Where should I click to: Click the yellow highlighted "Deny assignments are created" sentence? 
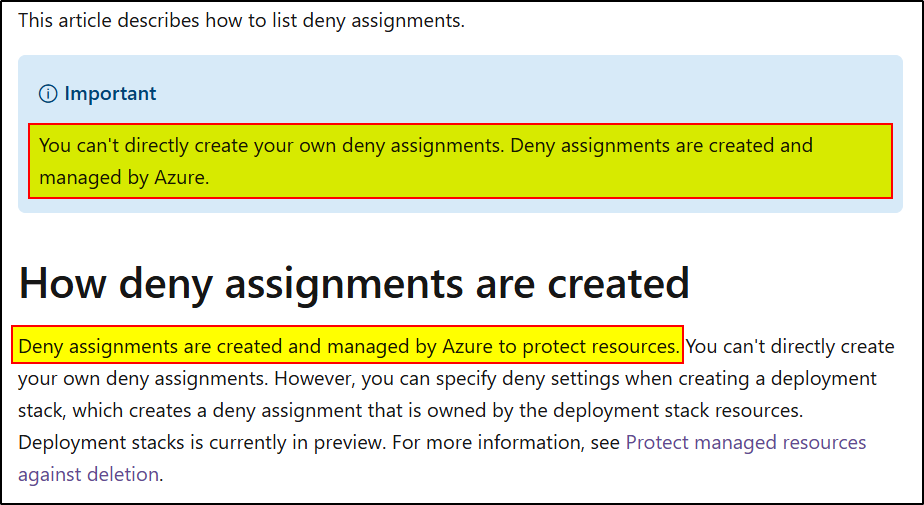click(348, 346)
